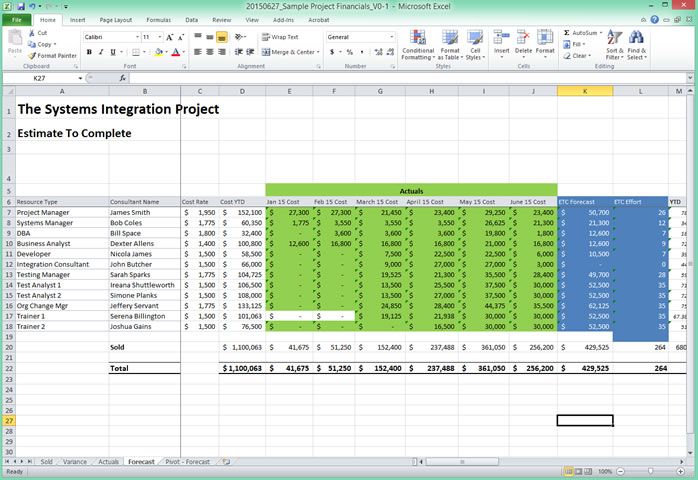Screen dimensions: 698x480
Task: Toggle Bold formatting
Action: click(x=89, y=52)
